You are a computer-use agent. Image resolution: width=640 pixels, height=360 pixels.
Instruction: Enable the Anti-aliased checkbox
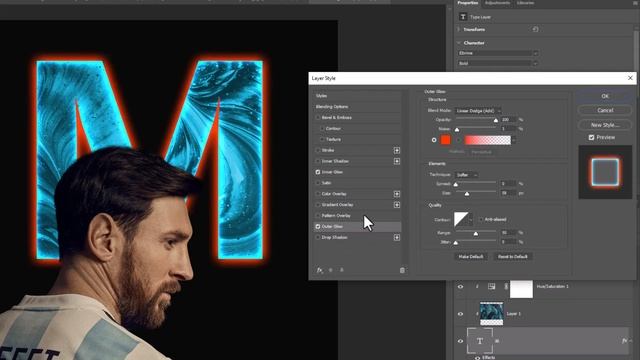click(481, 220)
